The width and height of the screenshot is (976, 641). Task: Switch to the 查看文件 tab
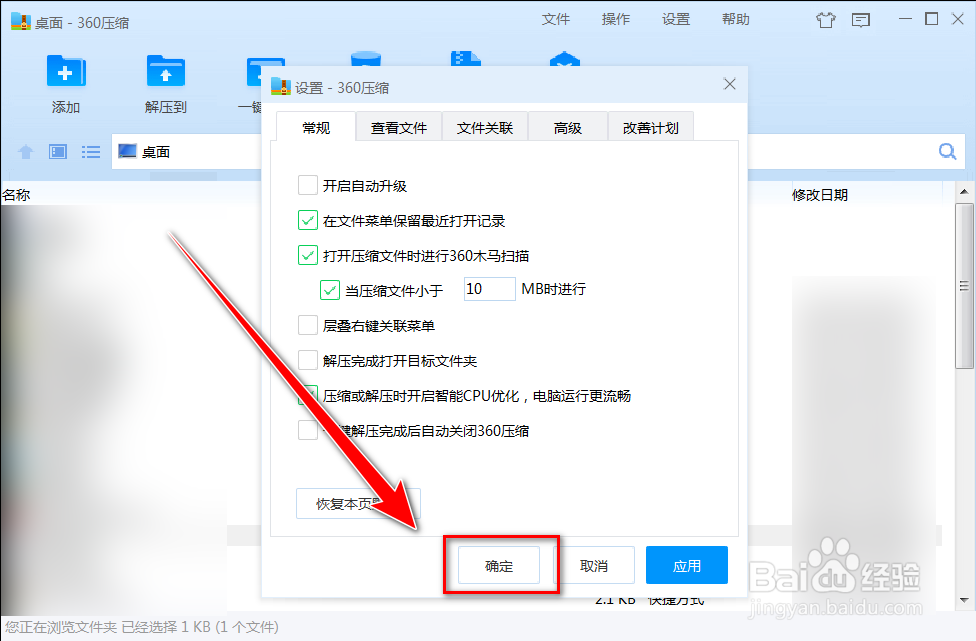tap(399, 128)
